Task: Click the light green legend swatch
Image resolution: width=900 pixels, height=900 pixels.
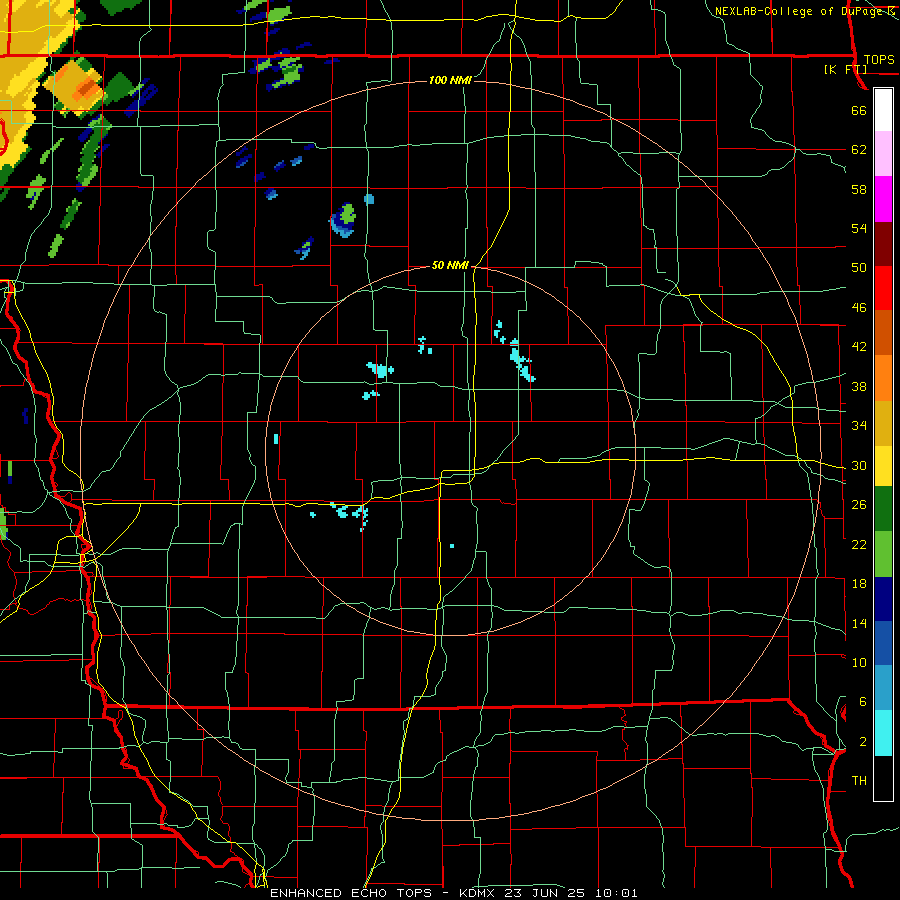Action: (x=883, y=554)
